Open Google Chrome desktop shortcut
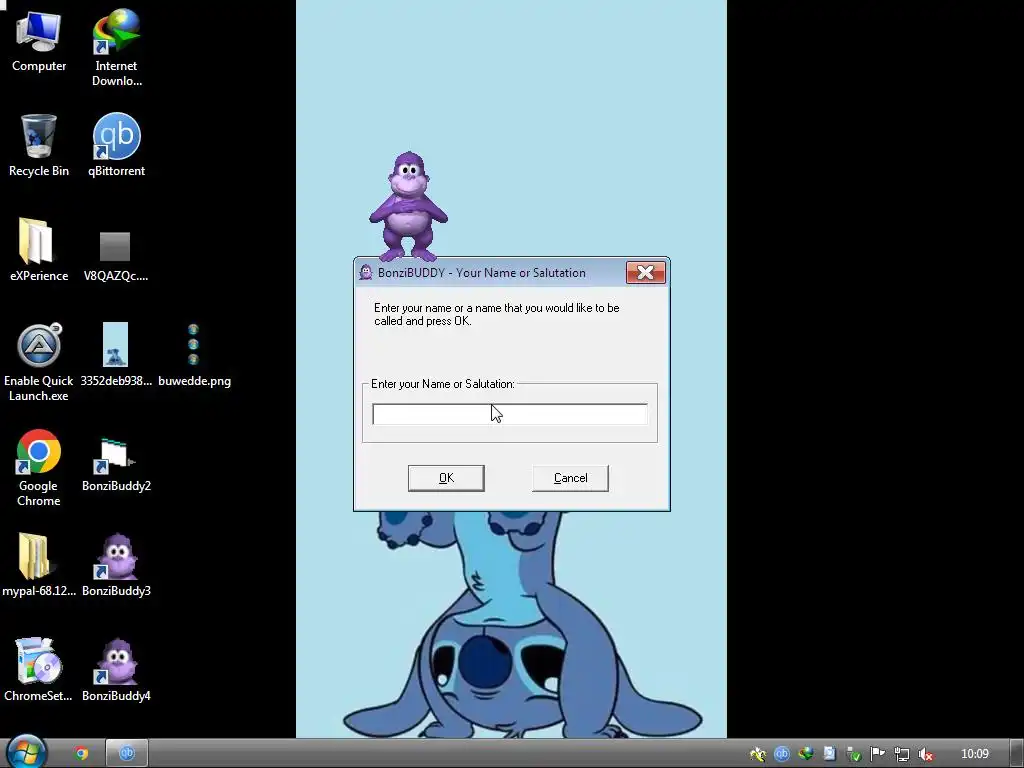The width and height of the screenshot is (1024, 768). (39, 468)
